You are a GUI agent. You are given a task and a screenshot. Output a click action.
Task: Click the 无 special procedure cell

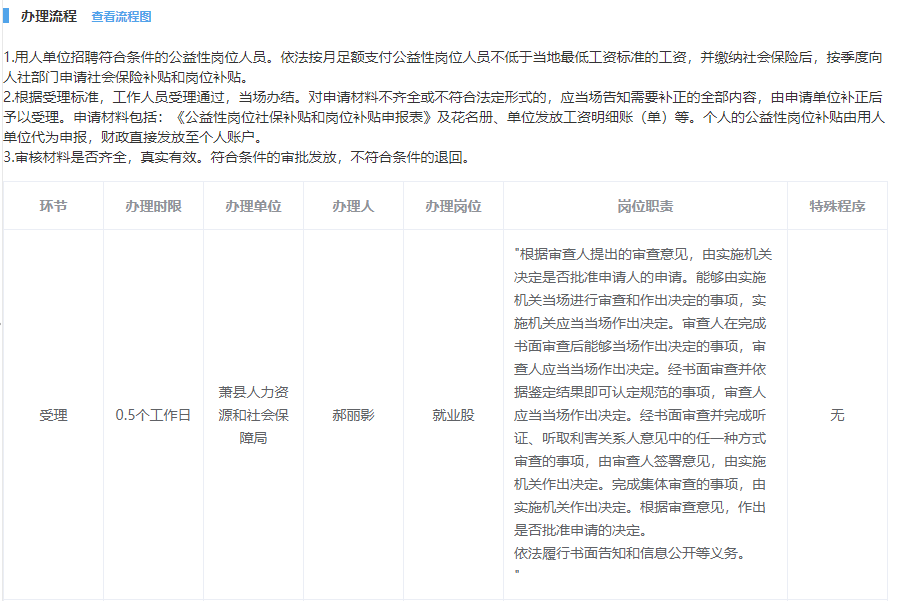point(837,415)
